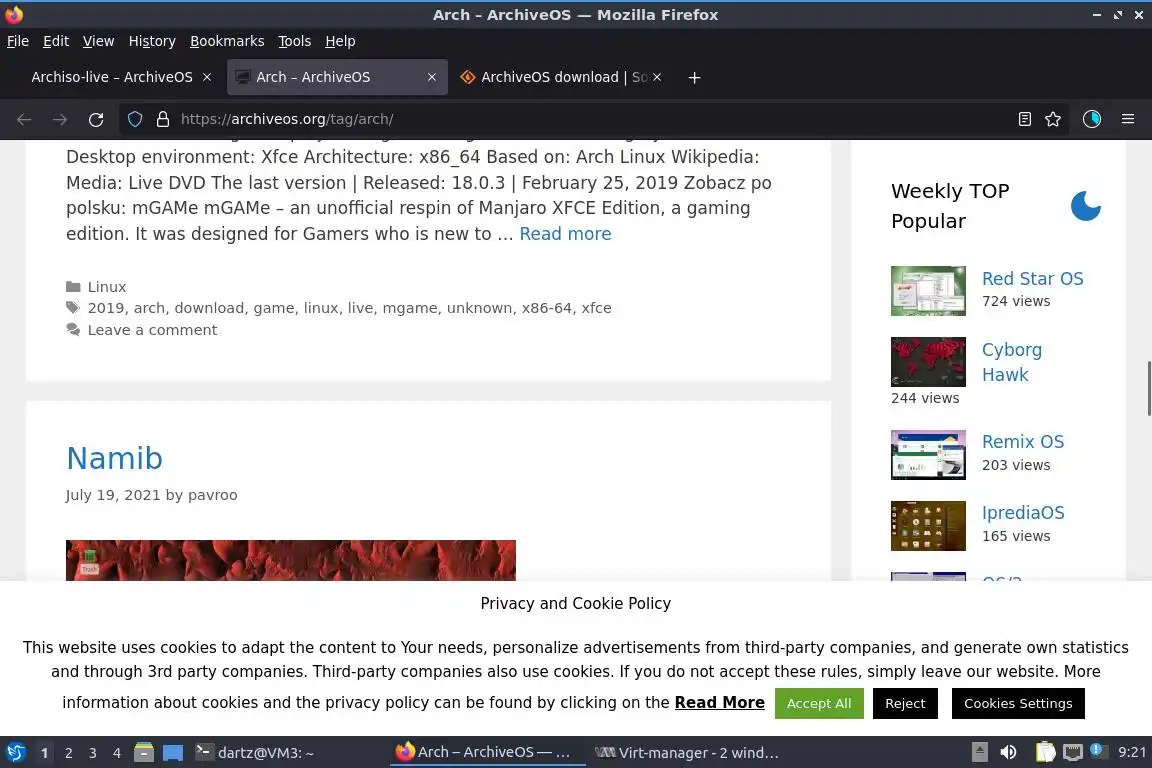Viewport: 1152px width, 768px height.
Task: Switch to Archiso-live – ArchiveOS tab
Action: pos(112,77)
